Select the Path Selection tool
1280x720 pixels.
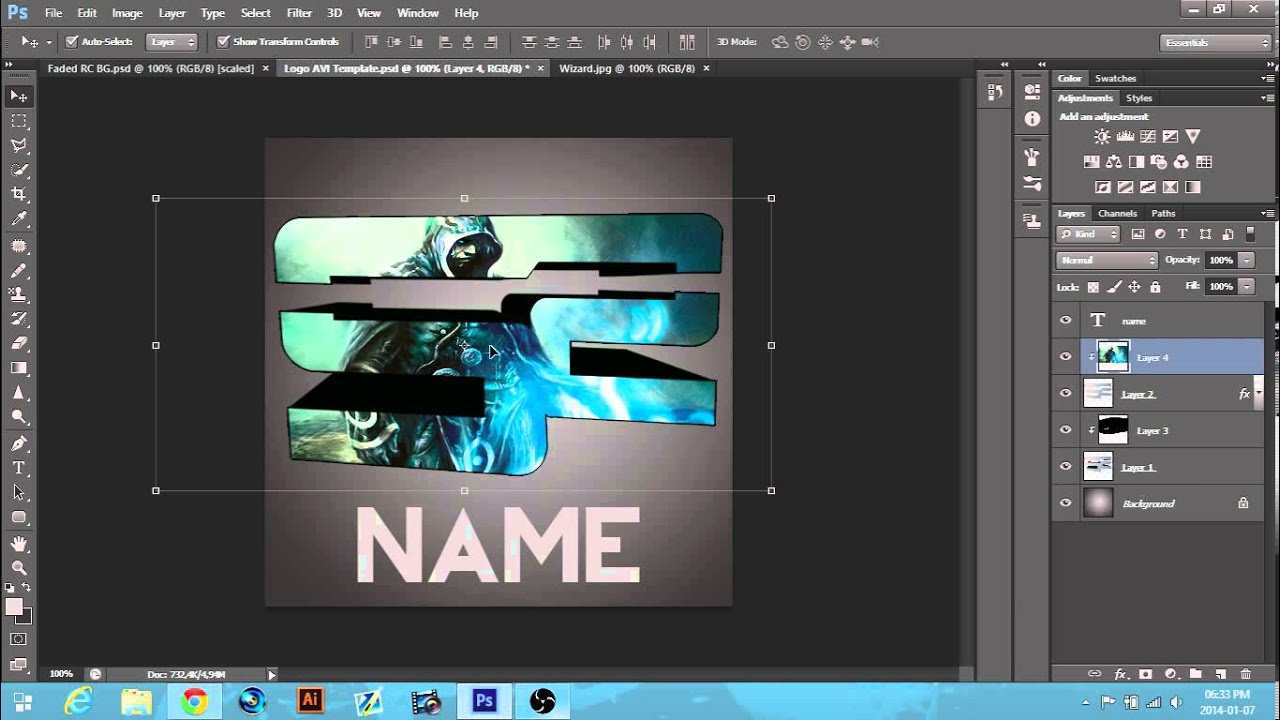pos(19,492)
